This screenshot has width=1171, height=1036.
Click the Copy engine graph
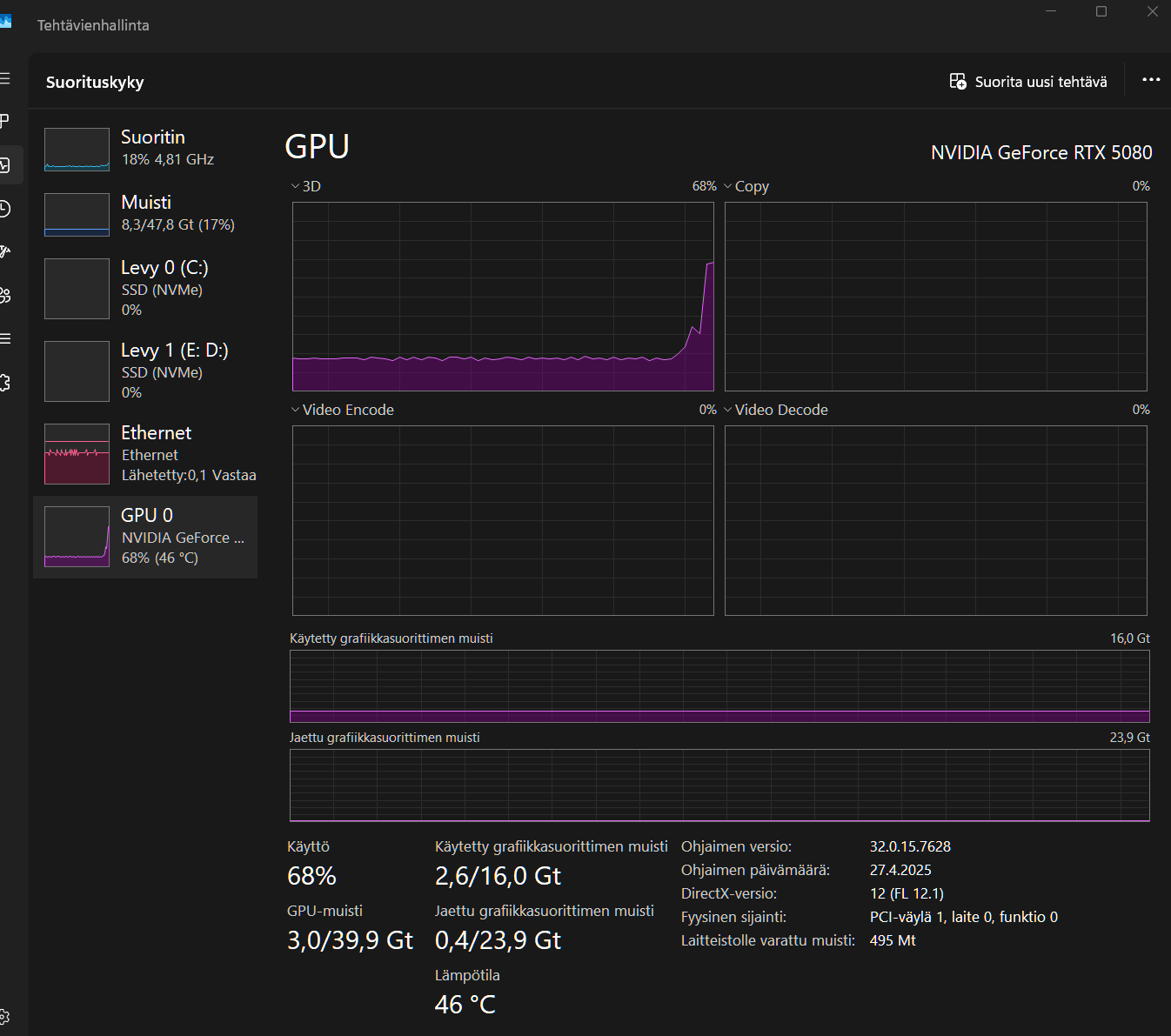click(936, 297)
